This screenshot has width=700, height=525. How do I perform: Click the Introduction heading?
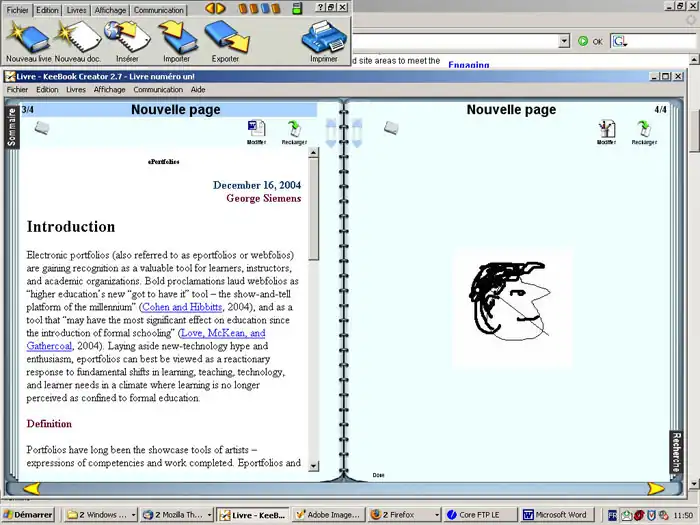coord(71,227)
